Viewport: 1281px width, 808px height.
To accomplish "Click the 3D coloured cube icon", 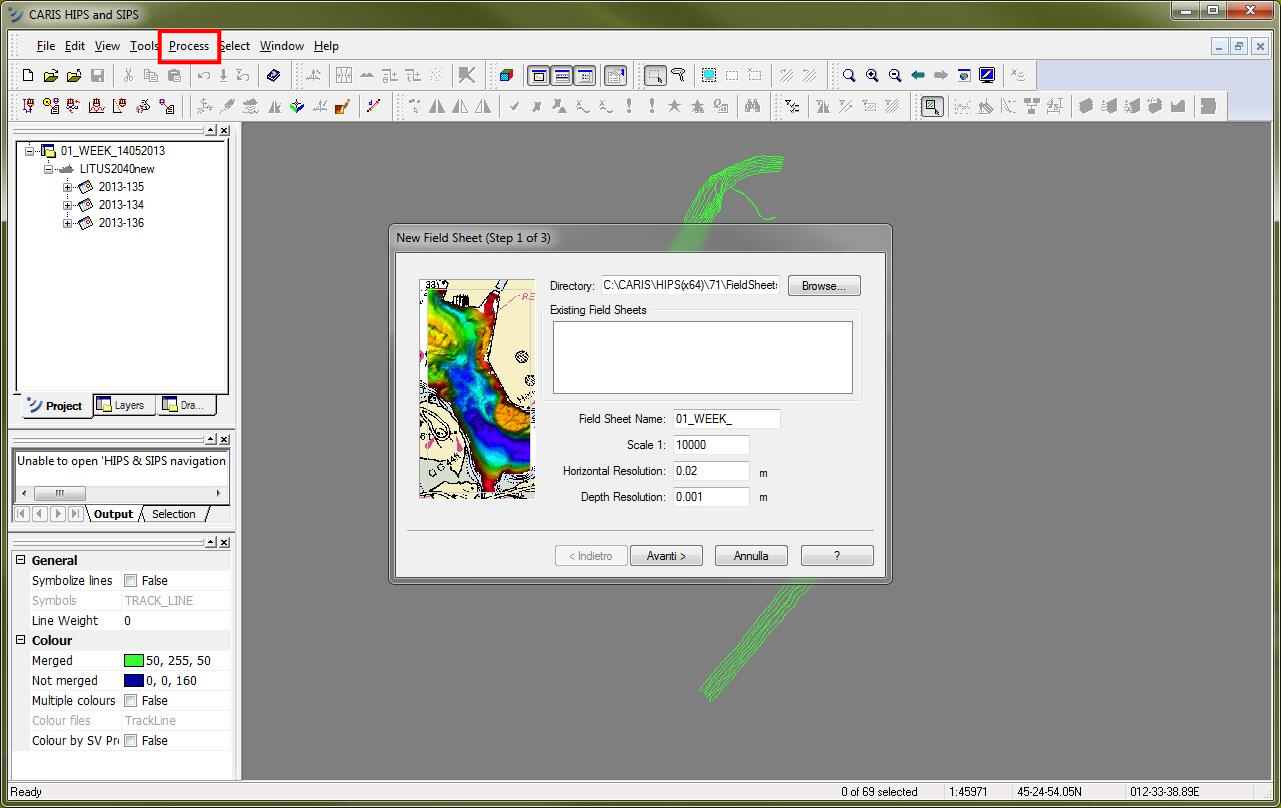I will click(x=506, y=75).
